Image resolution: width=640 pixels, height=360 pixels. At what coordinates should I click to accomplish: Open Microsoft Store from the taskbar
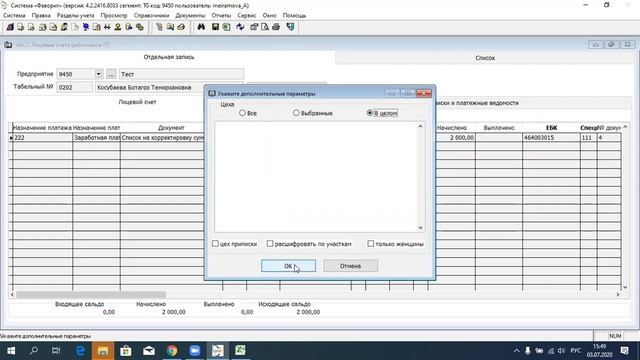tap(126, 351)
